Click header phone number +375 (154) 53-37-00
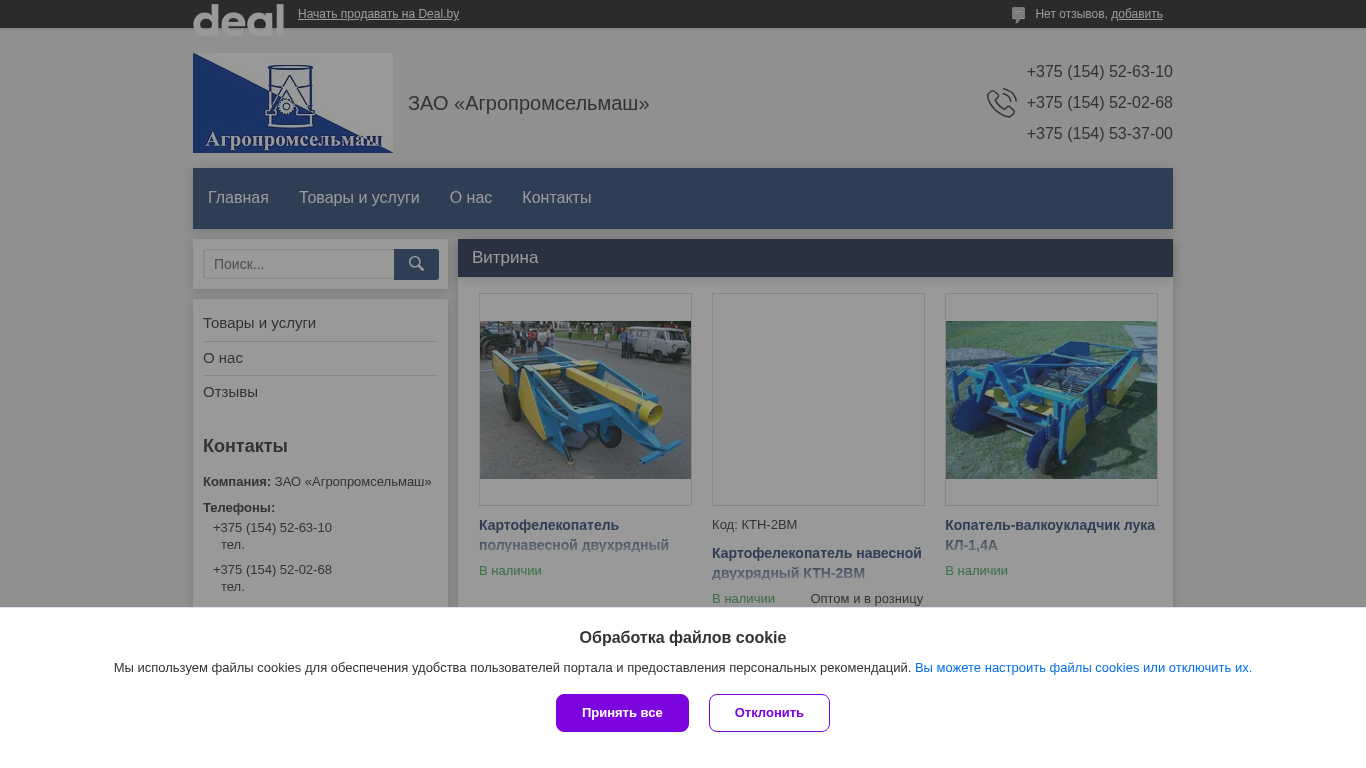The image size is (1366, 768). [1099, 134]
